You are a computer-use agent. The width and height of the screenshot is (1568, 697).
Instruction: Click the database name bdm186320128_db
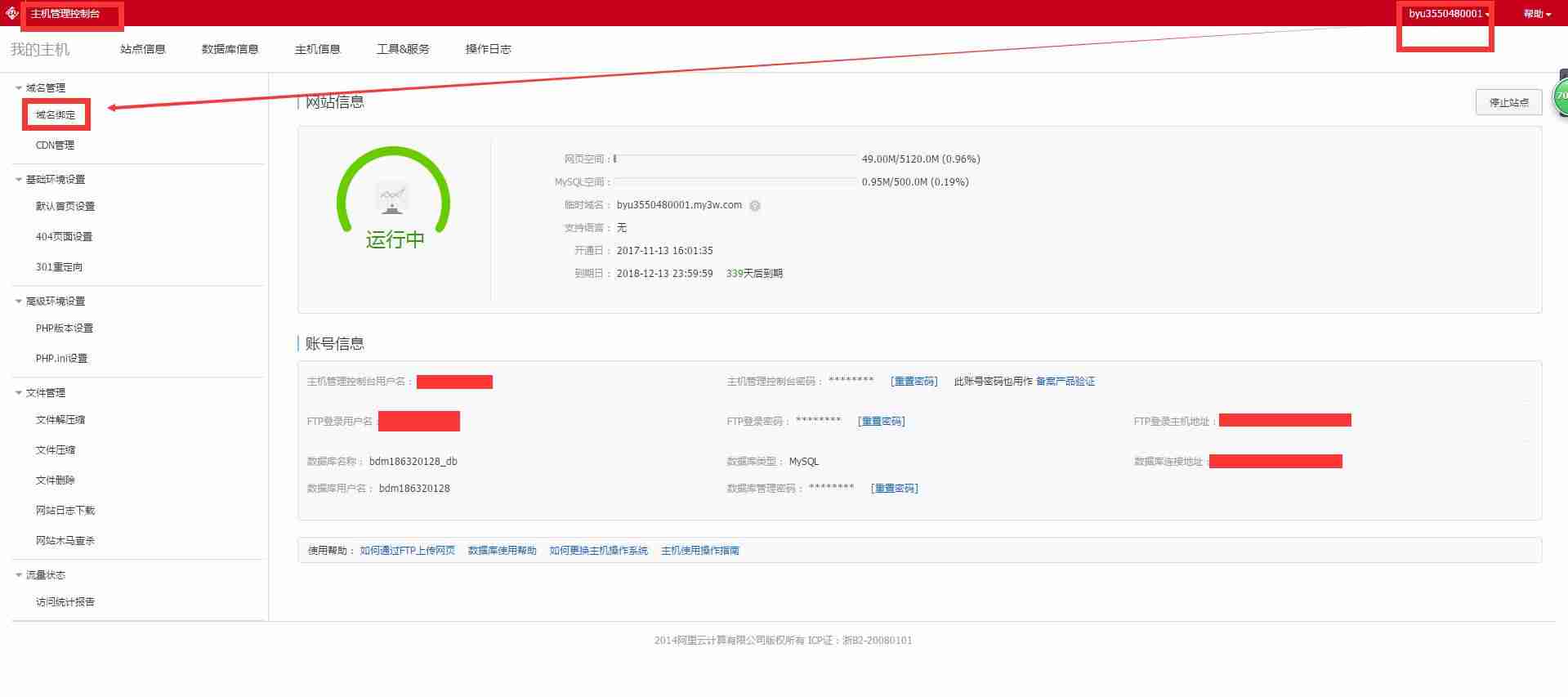coord(413,462)
